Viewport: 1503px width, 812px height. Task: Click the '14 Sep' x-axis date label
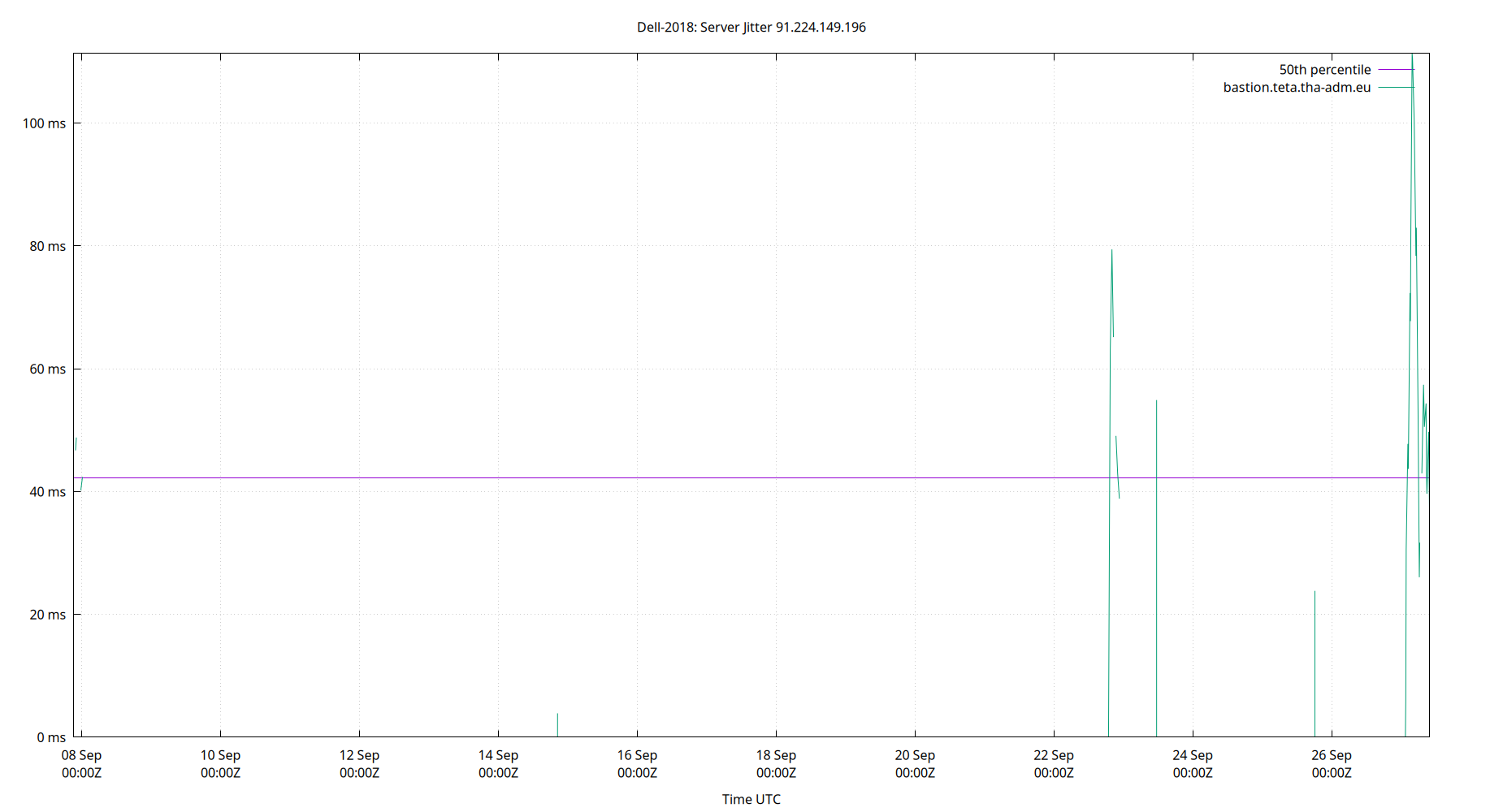pyautogui.click(x=499, y=755)
